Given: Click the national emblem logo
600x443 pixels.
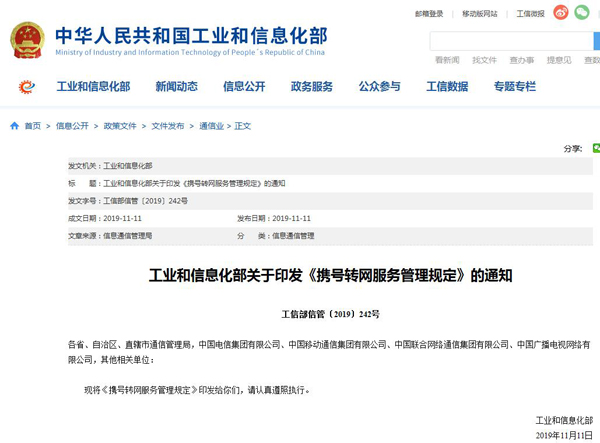Looking at the screenshot, I should (x=27, y=39).
